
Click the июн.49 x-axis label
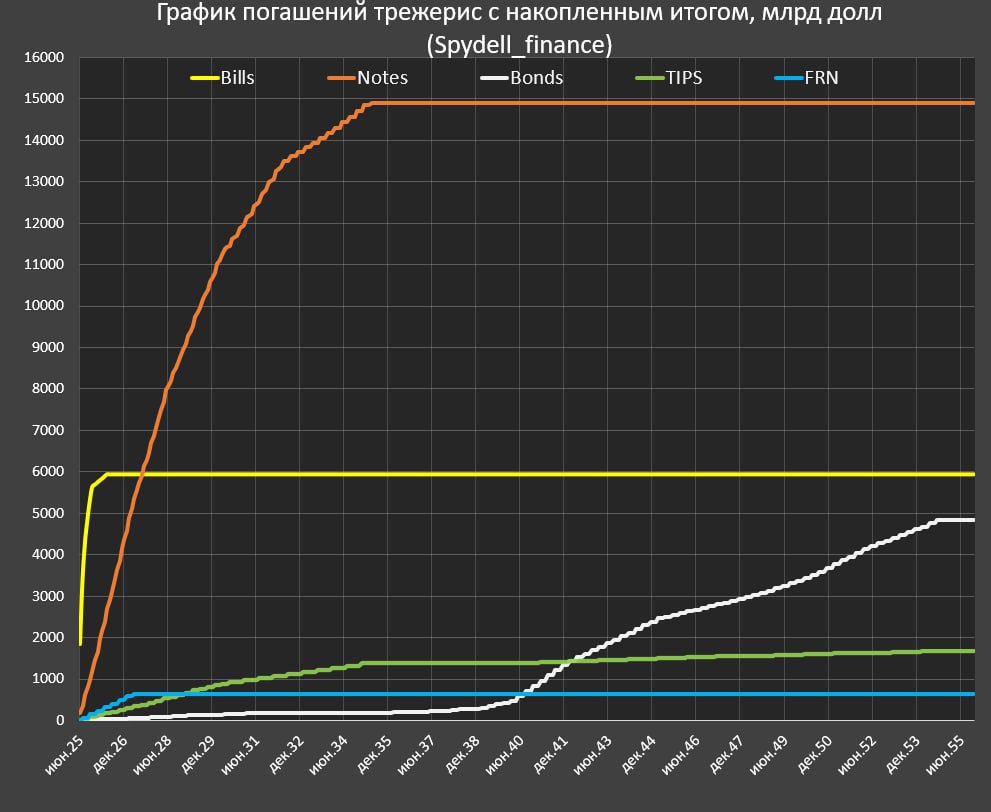click(x=770, y=754)
